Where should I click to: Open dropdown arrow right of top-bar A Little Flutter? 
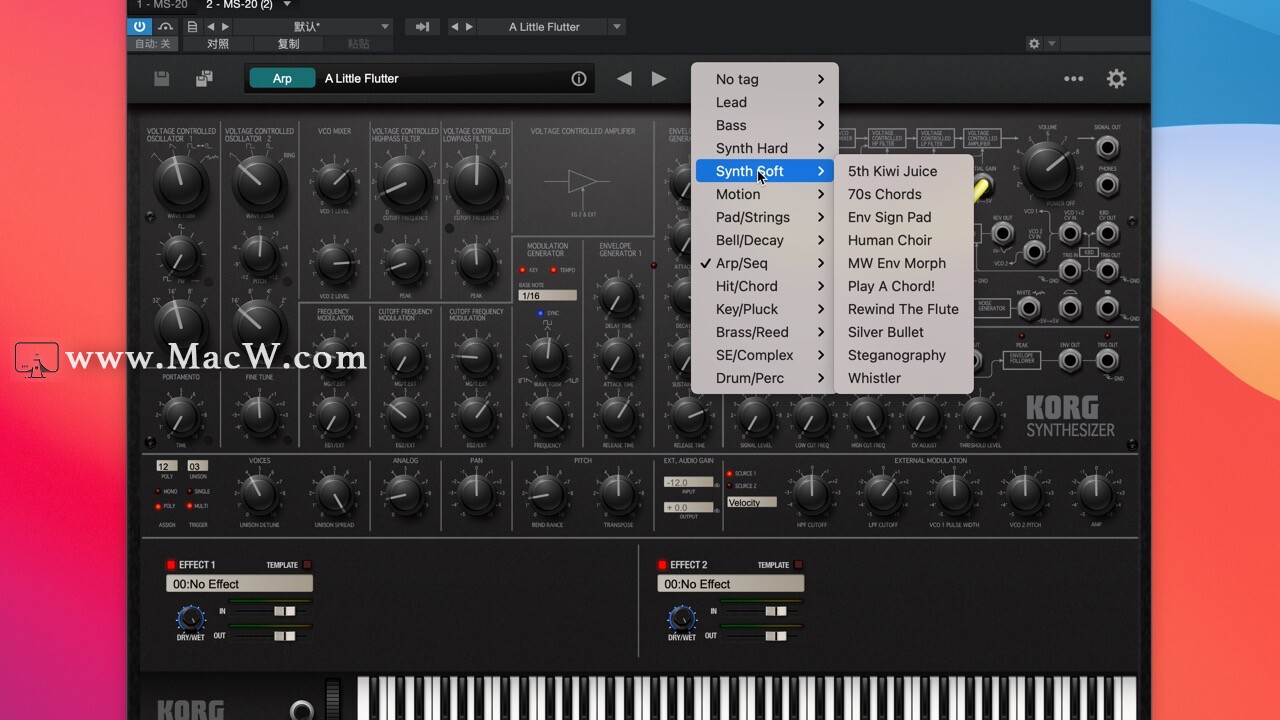click(x=617, y=27)
